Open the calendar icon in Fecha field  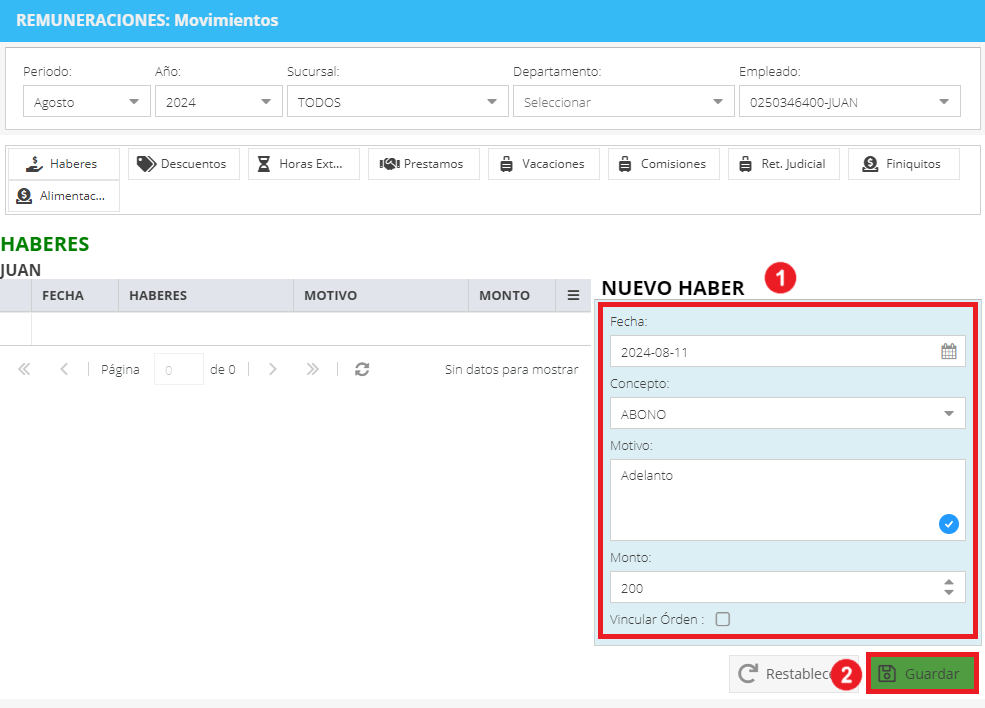pyautogui.click(x=949, y=352)
